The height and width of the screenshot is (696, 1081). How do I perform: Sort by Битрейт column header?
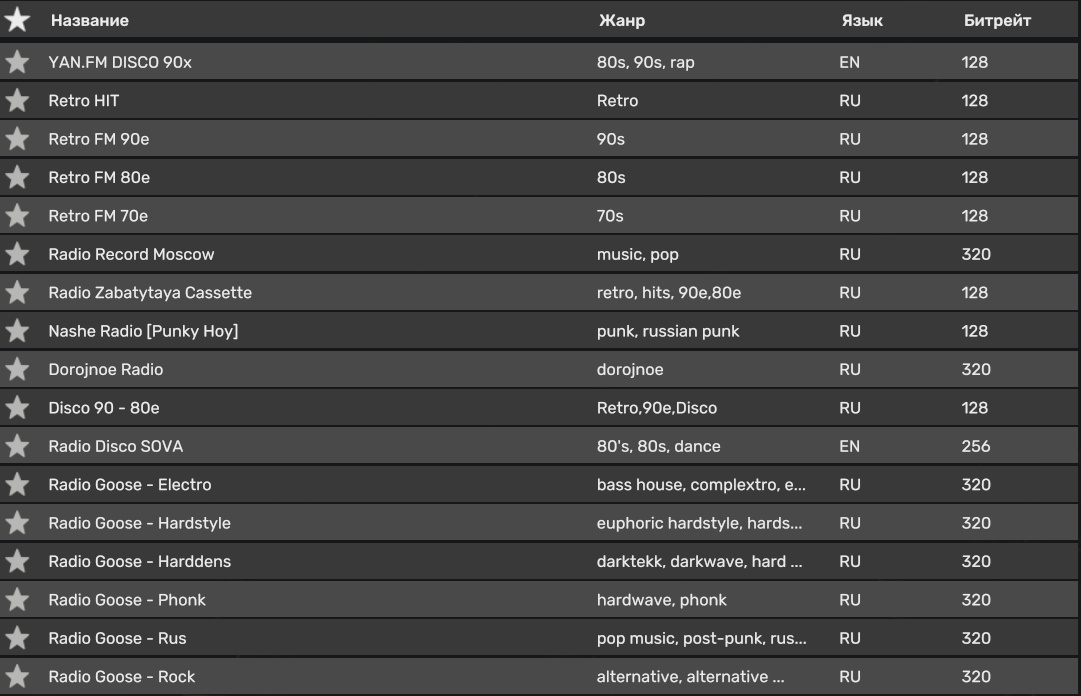tap(997, 20)
